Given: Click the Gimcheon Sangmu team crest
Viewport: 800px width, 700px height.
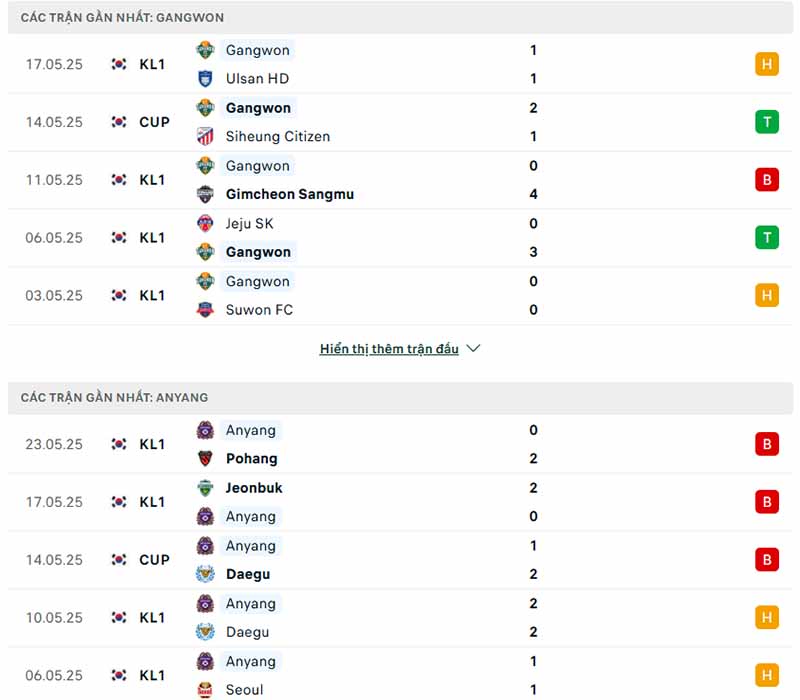Looking at the screenshot, I should point(205,194).
